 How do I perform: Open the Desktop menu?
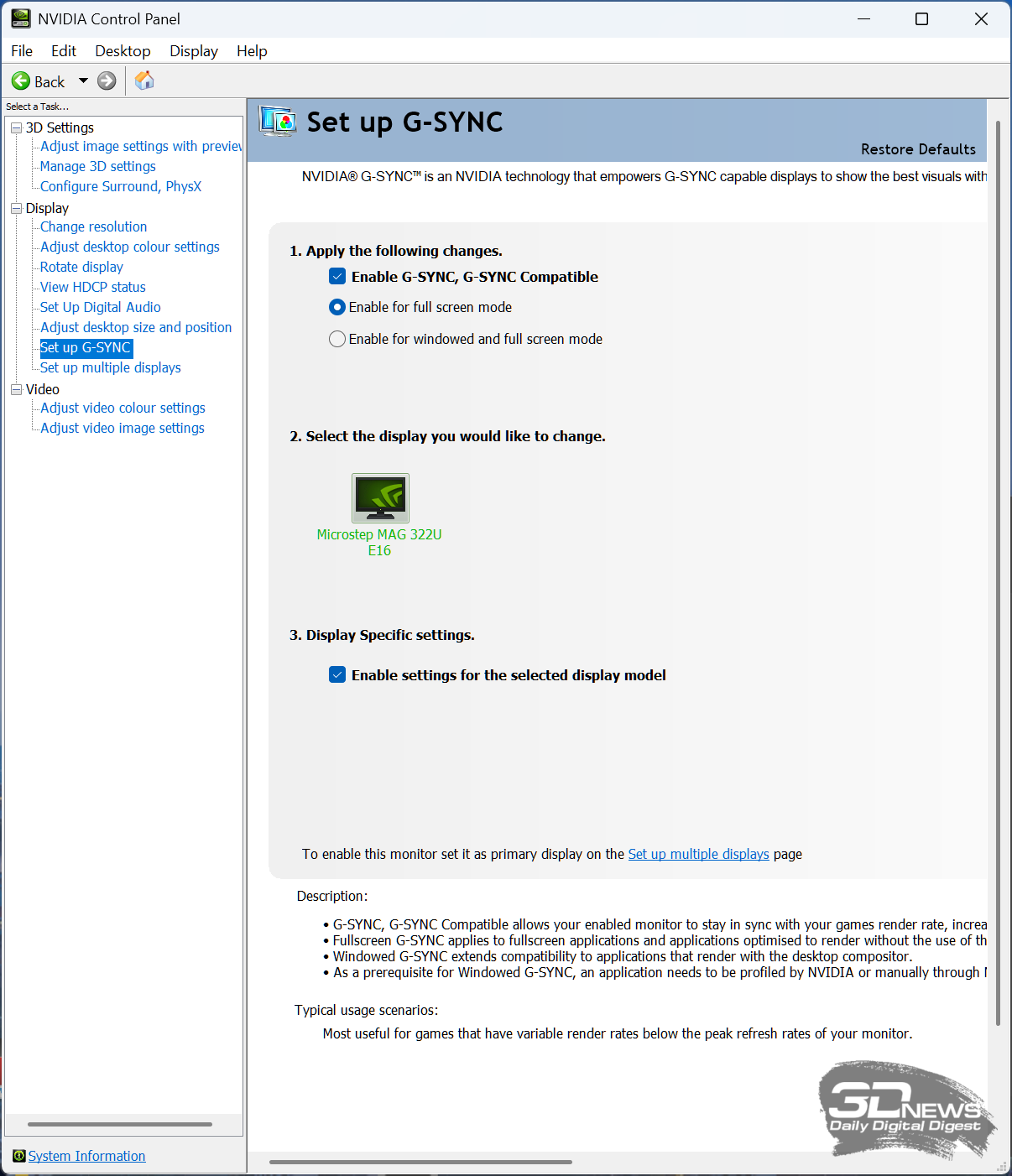tap(123, 51)
